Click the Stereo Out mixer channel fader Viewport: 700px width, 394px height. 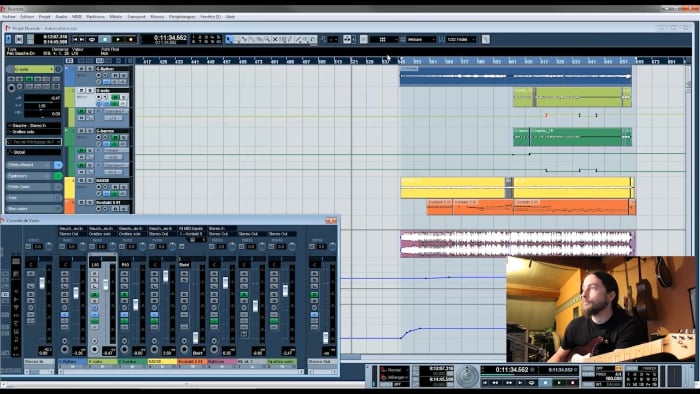325,337
